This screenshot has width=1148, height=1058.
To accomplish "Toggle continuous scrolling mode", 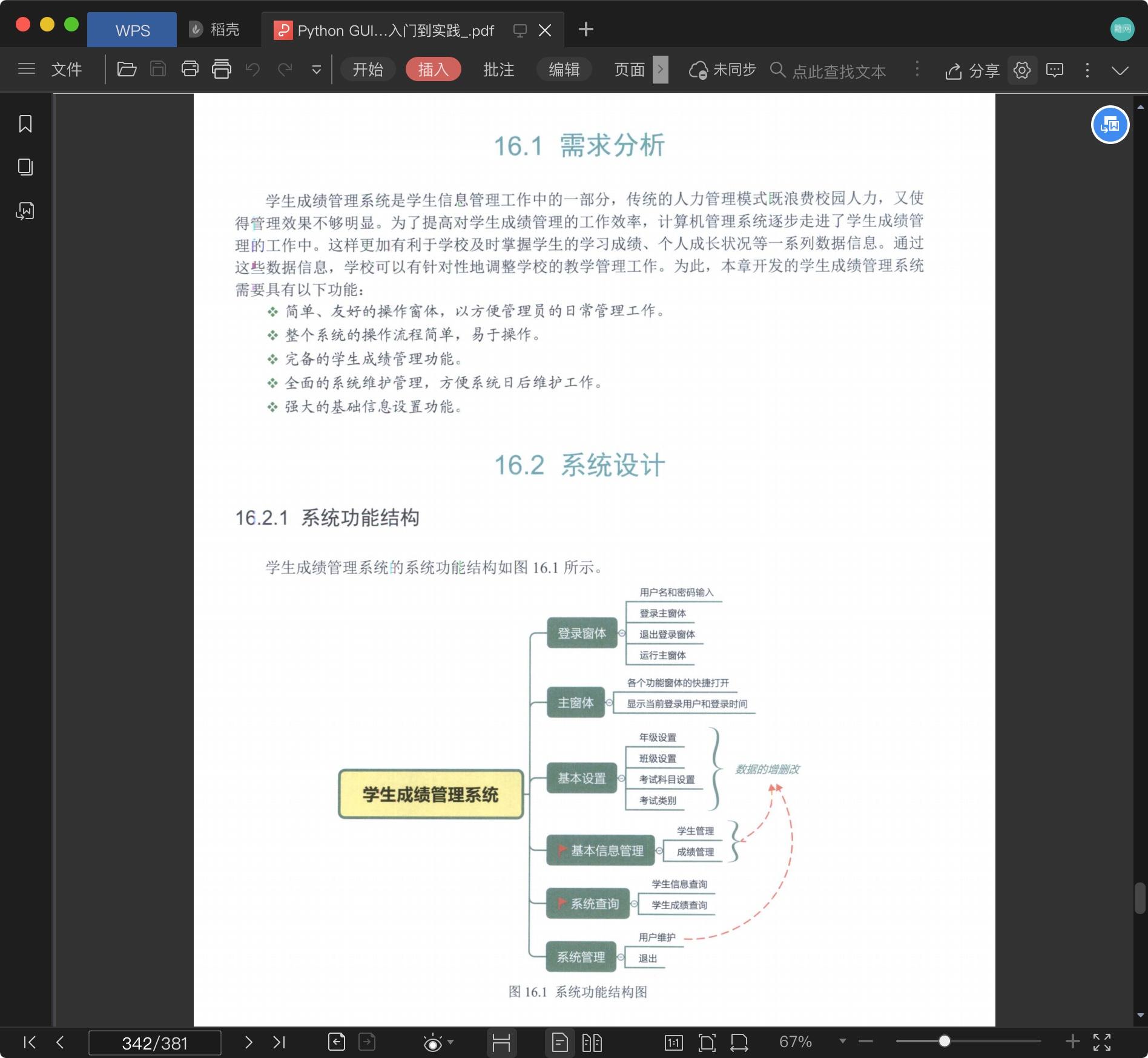I will [x=501, y=1043].
